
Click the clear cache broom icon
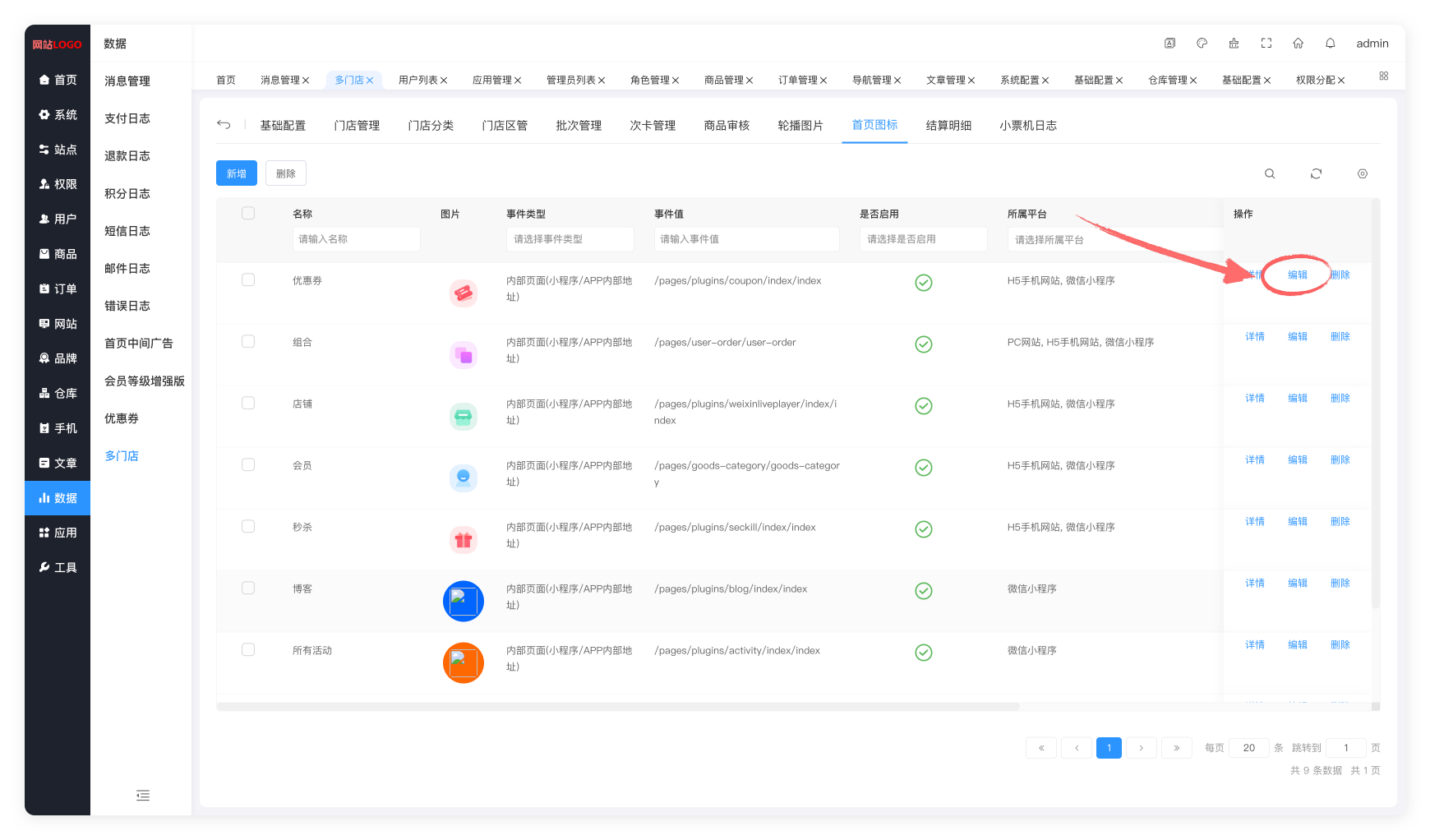pos(1234,44)
